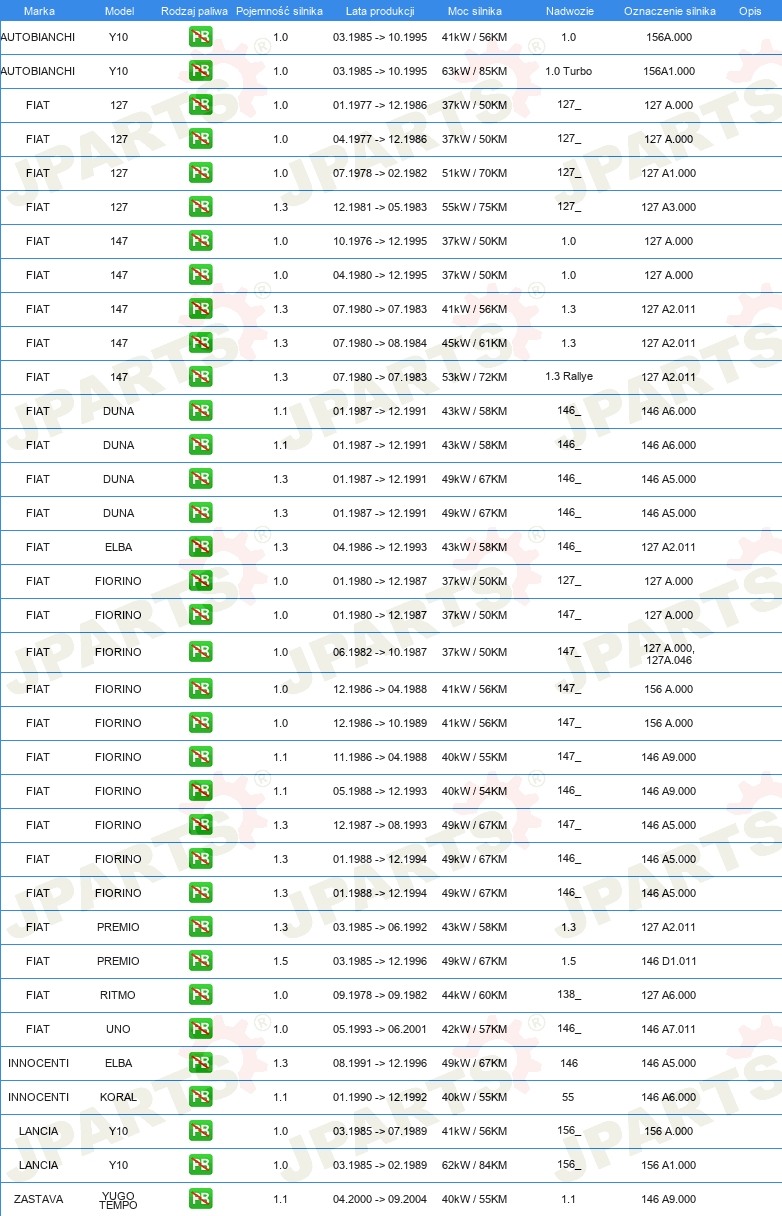This screenshot has height=1216, width=782.
Task: Click fuel icon in Fiat 127 75KM row
Action: point(200,207)
